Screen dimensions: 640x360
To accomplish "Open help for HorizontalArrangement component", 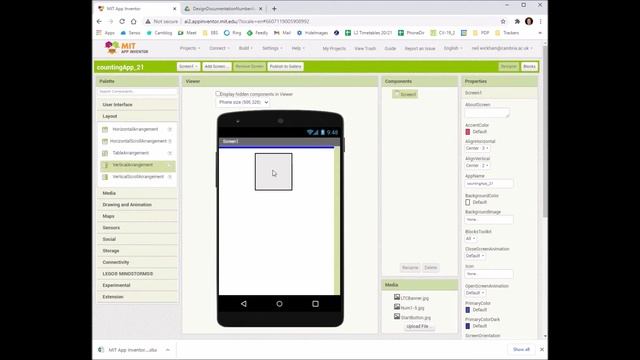I will coord(170,129).
